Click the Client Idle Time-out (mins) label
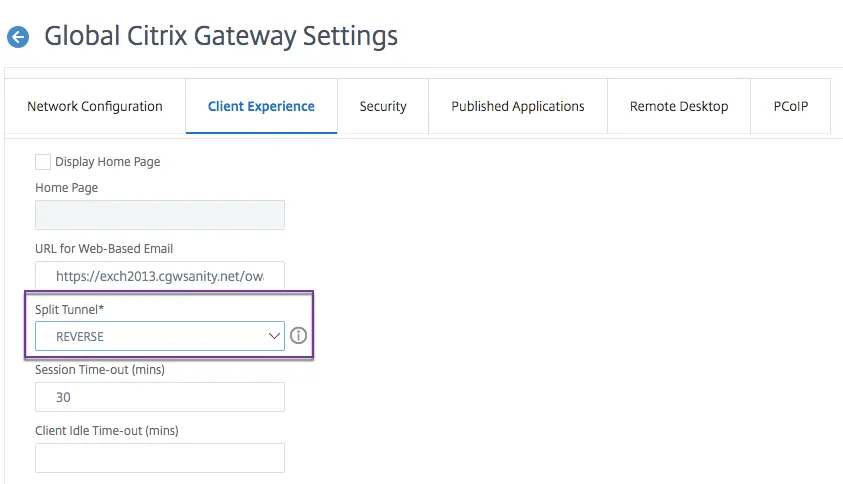The height and width of the screenshot is (484, 843). point(106,430)
